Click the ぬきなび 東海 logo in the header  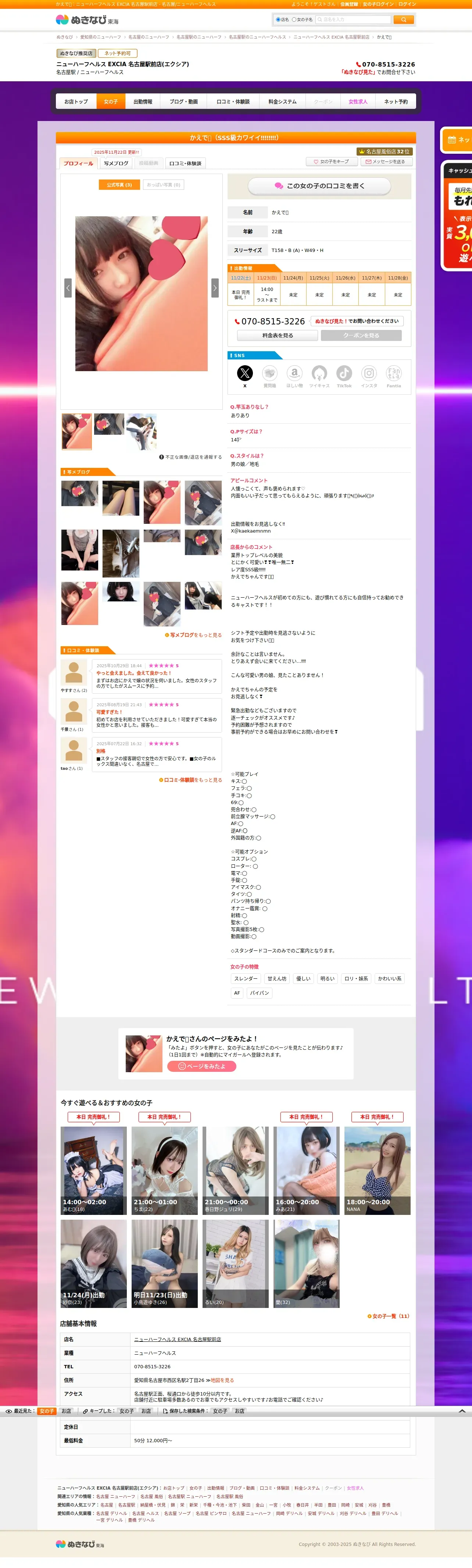click(87, 19)
